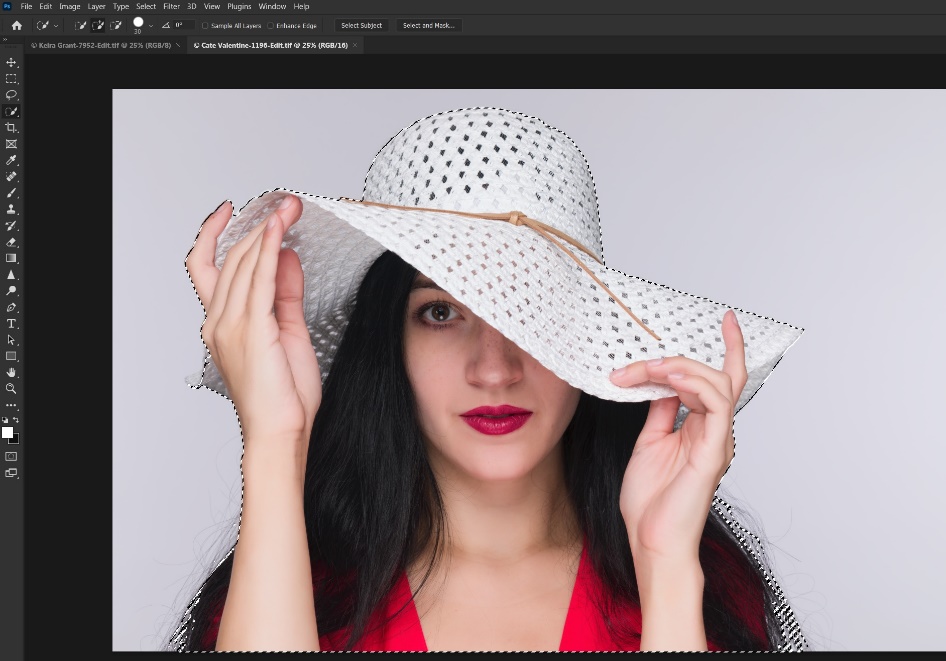The height and width of the screenshot is (661, 946).
Task: Open the tool preset picker dropdown
Action: click(x=47, y=25)
